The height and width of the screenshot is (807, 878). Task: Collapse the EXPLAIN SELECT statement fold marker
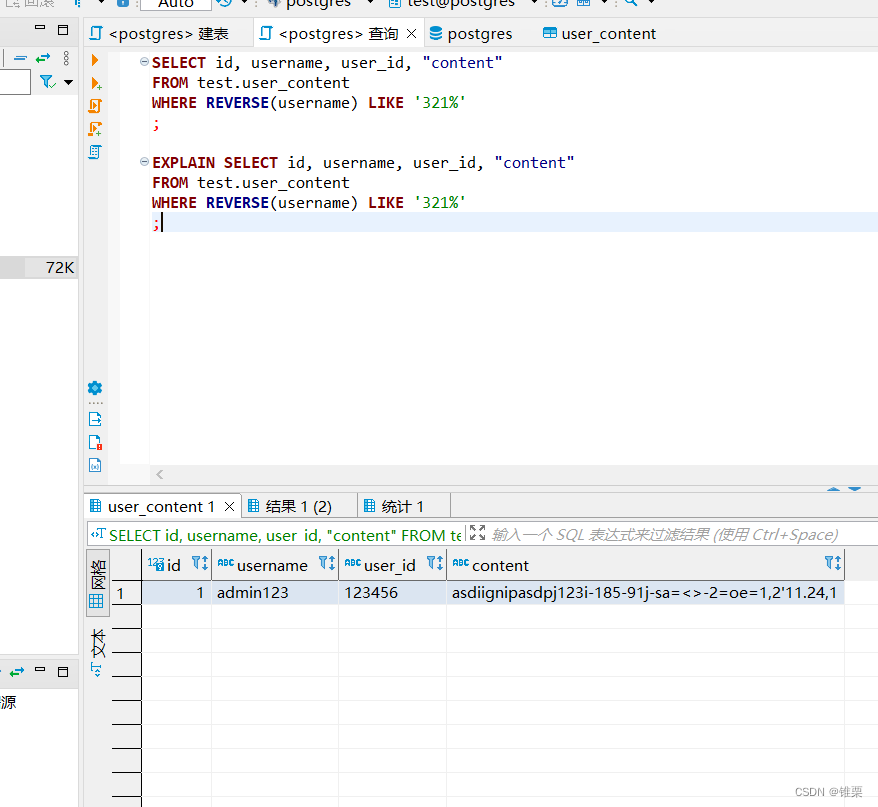[144, 162]
